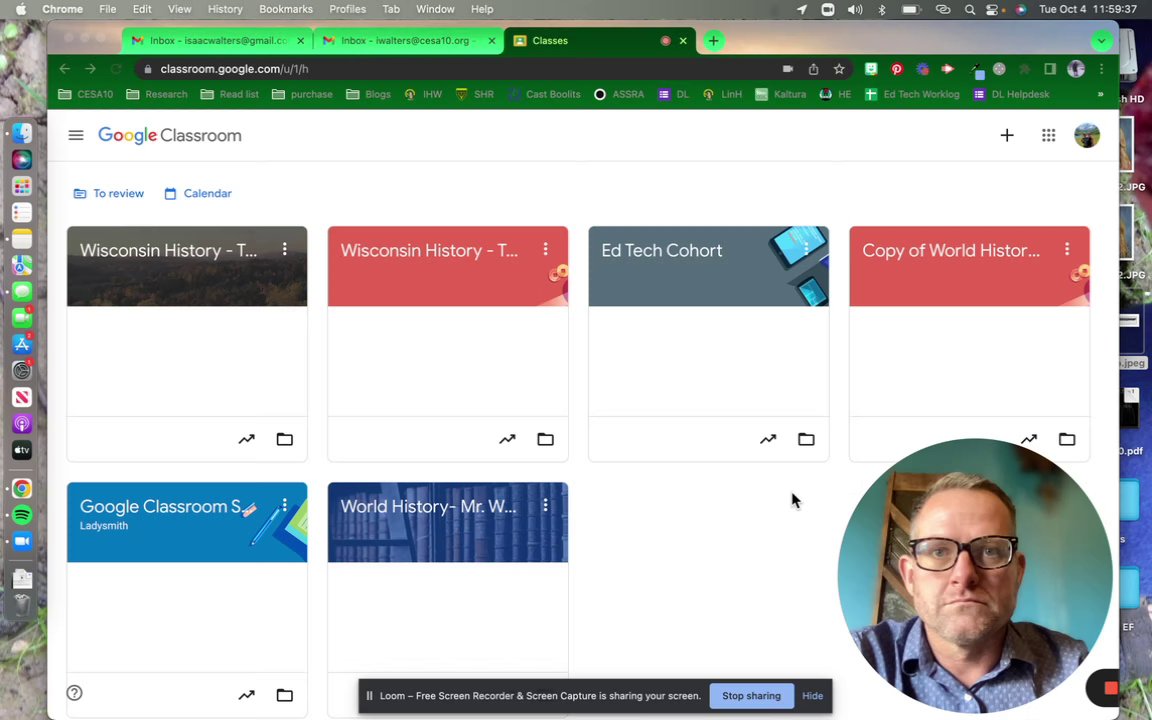Open gradebook for the red Wisconsin History card
The height and width of the screenshot is (720, 1152).
coord(507,439)
